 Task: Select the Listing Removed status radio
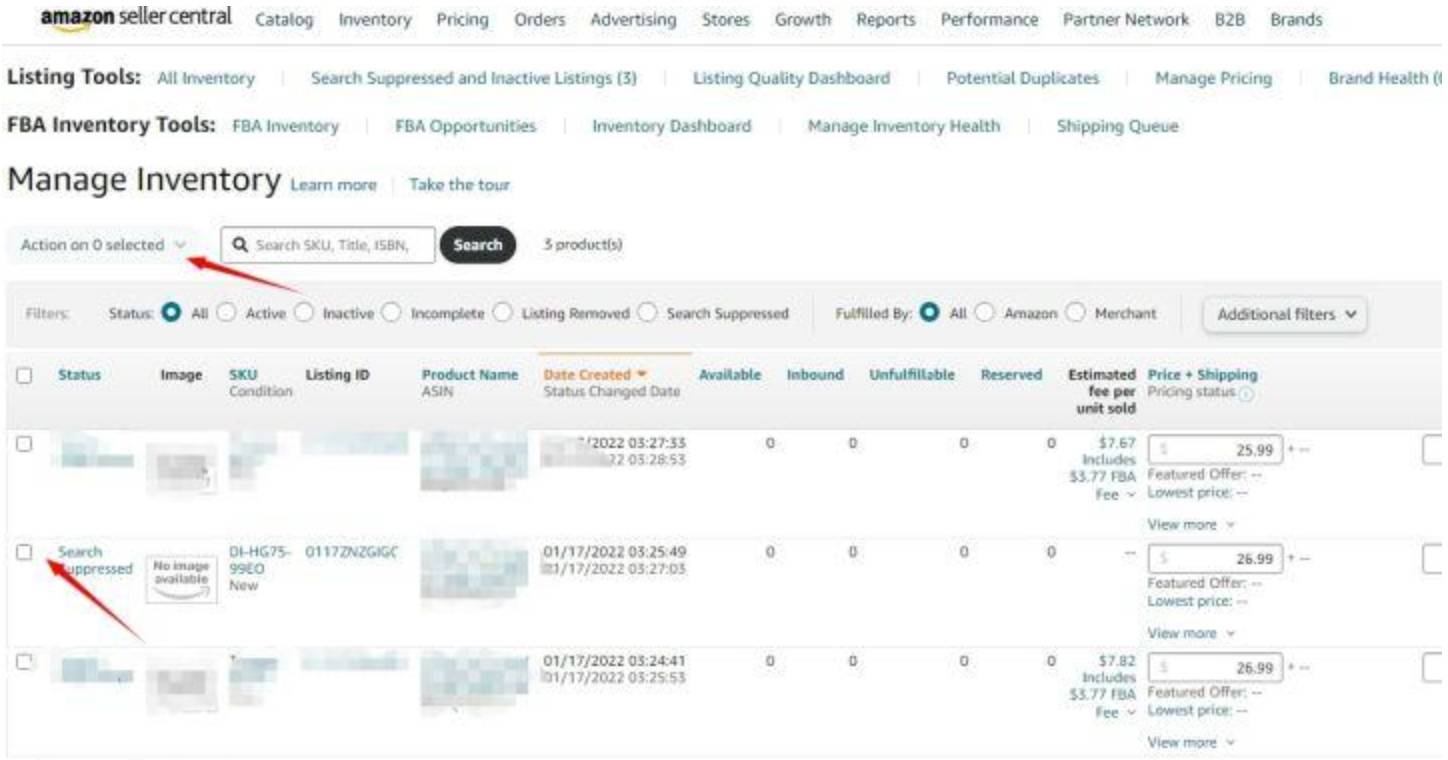(502, 314)
